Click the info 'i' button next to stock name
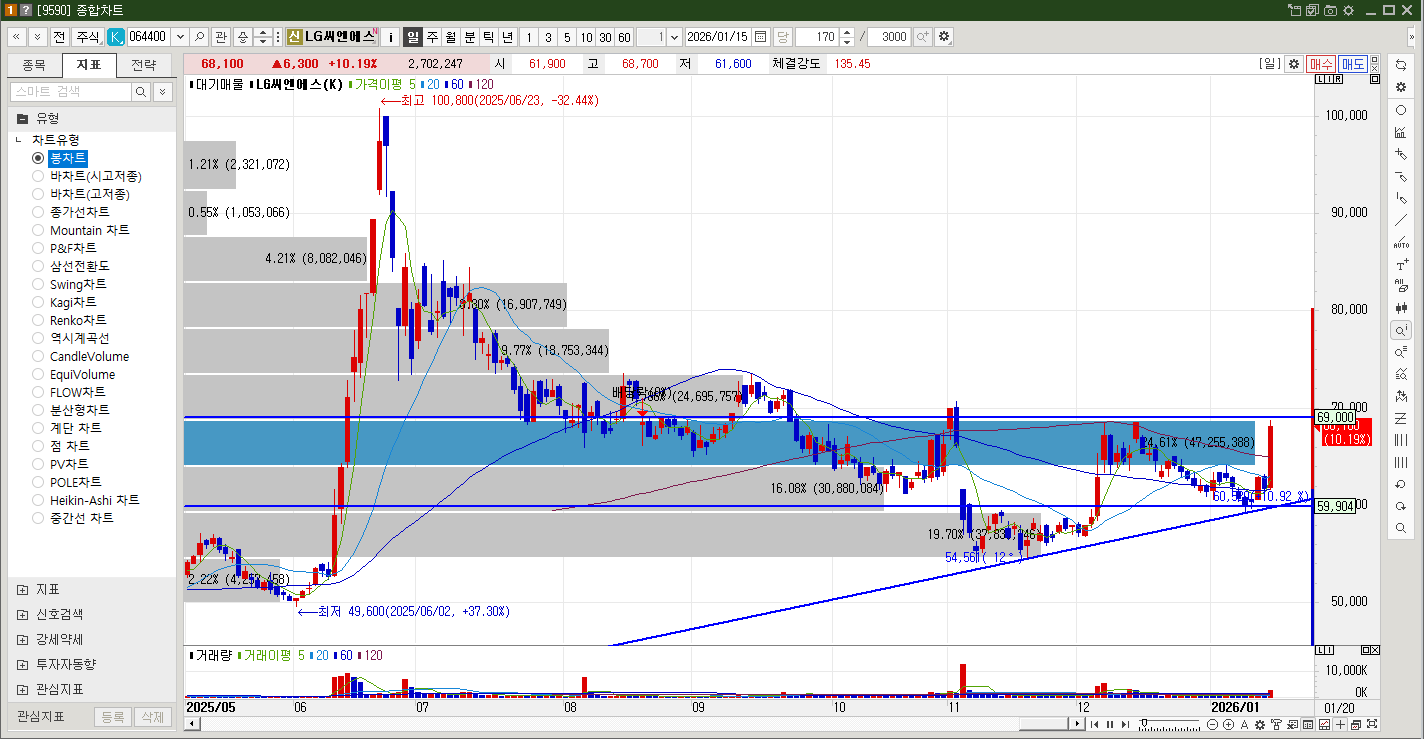 pos(390,37)
